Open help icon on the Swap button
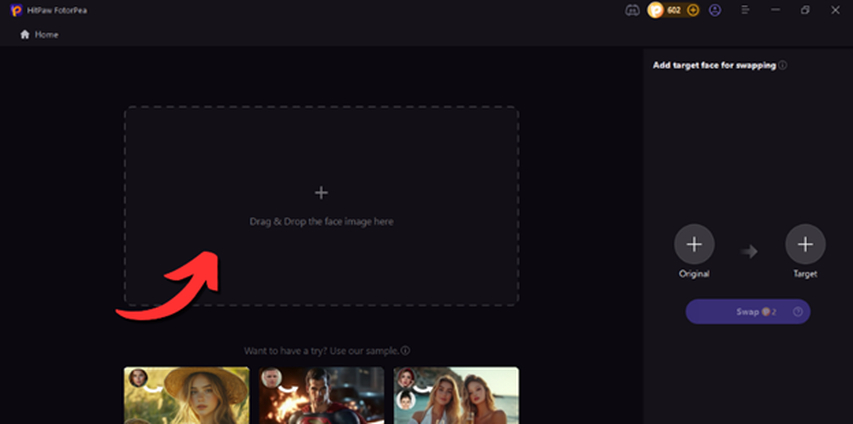Viewport: 853px width, 424px height. coord(798,312)
